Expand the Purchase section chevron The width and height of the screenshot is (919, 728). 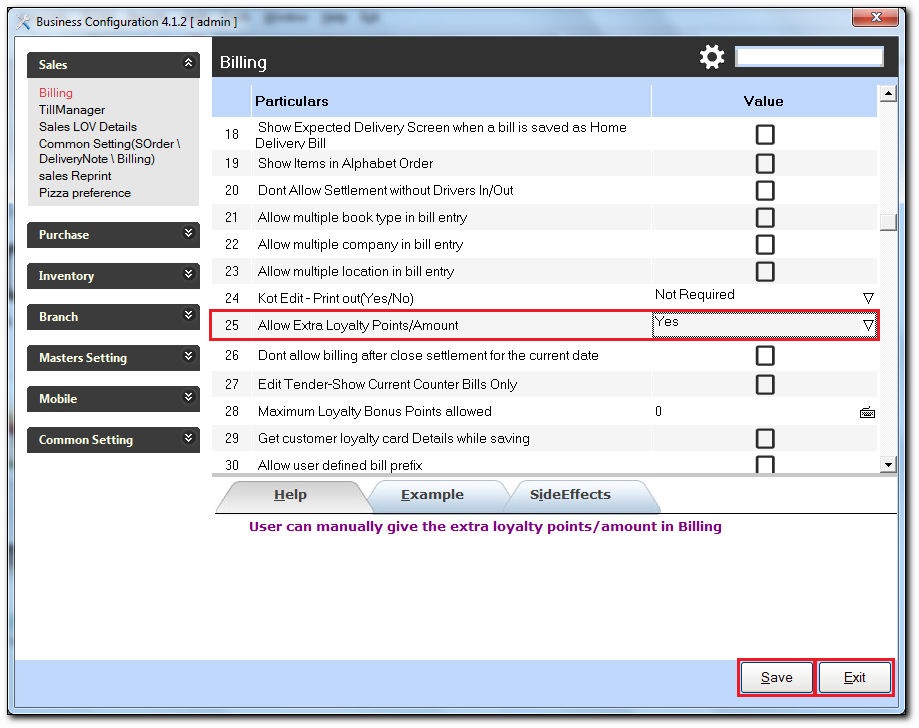click(188, 233)
